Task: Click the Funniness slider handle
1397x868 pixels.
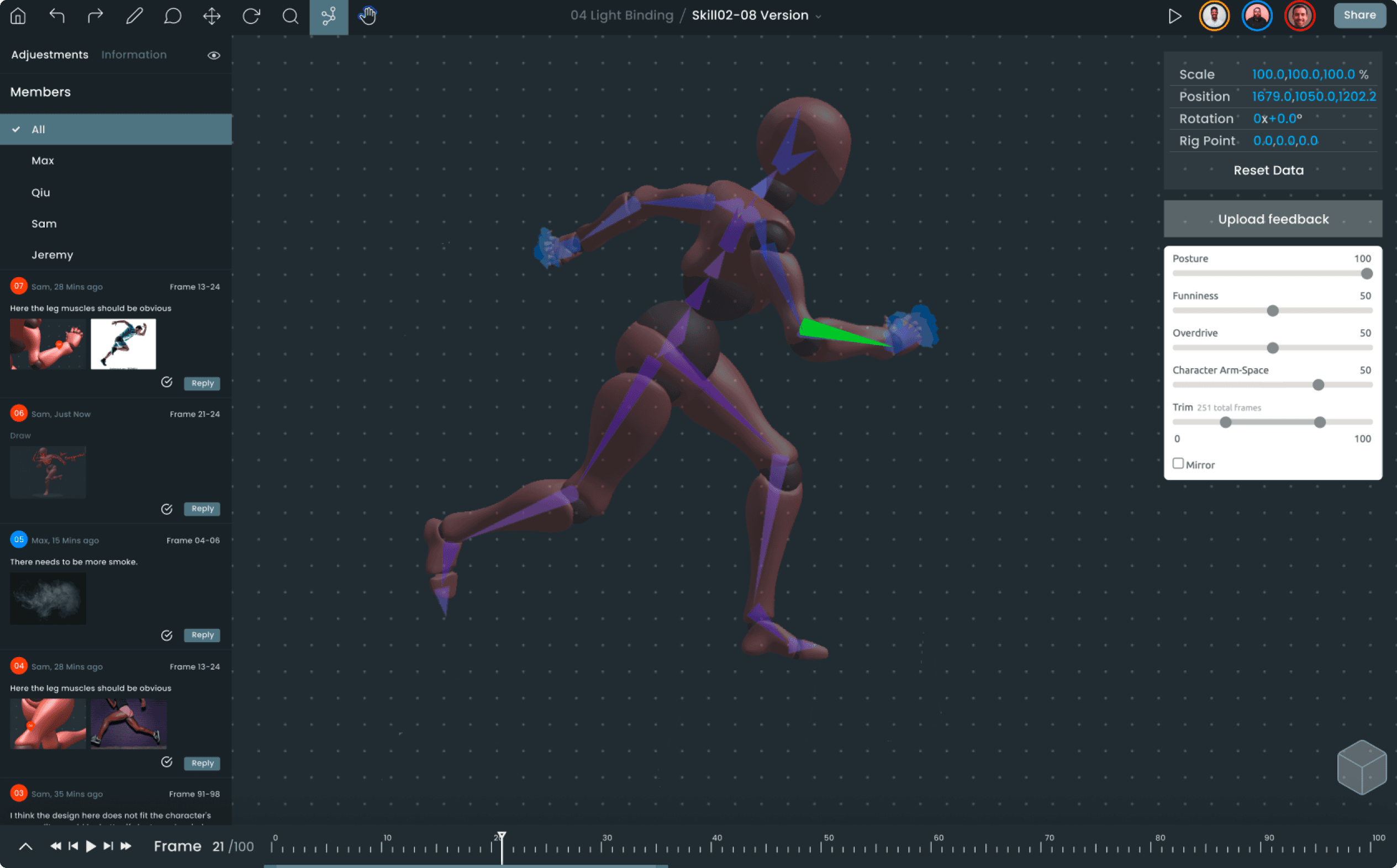Action: (1272, 310)
